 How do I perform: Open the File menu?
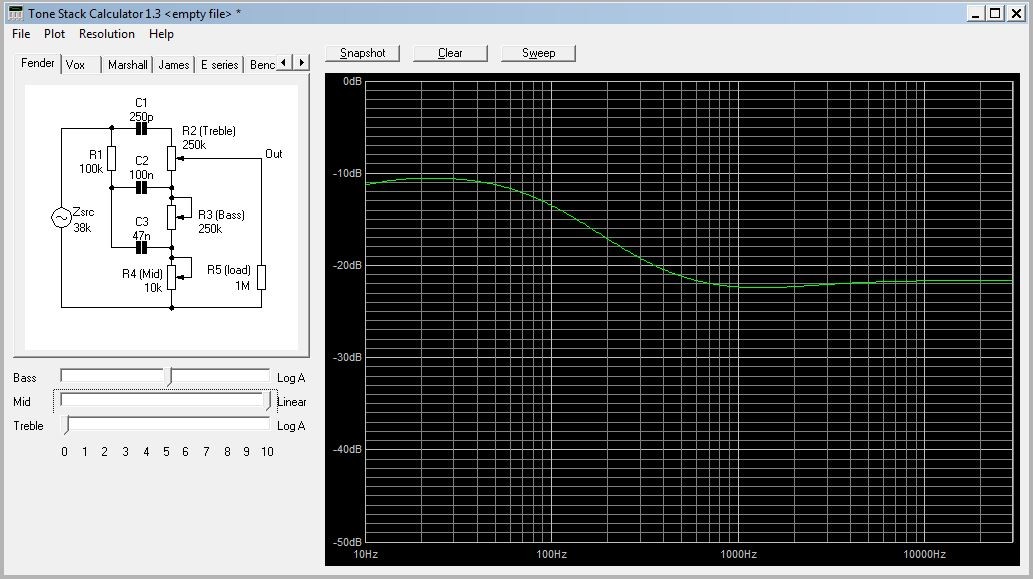pos(21,34)
